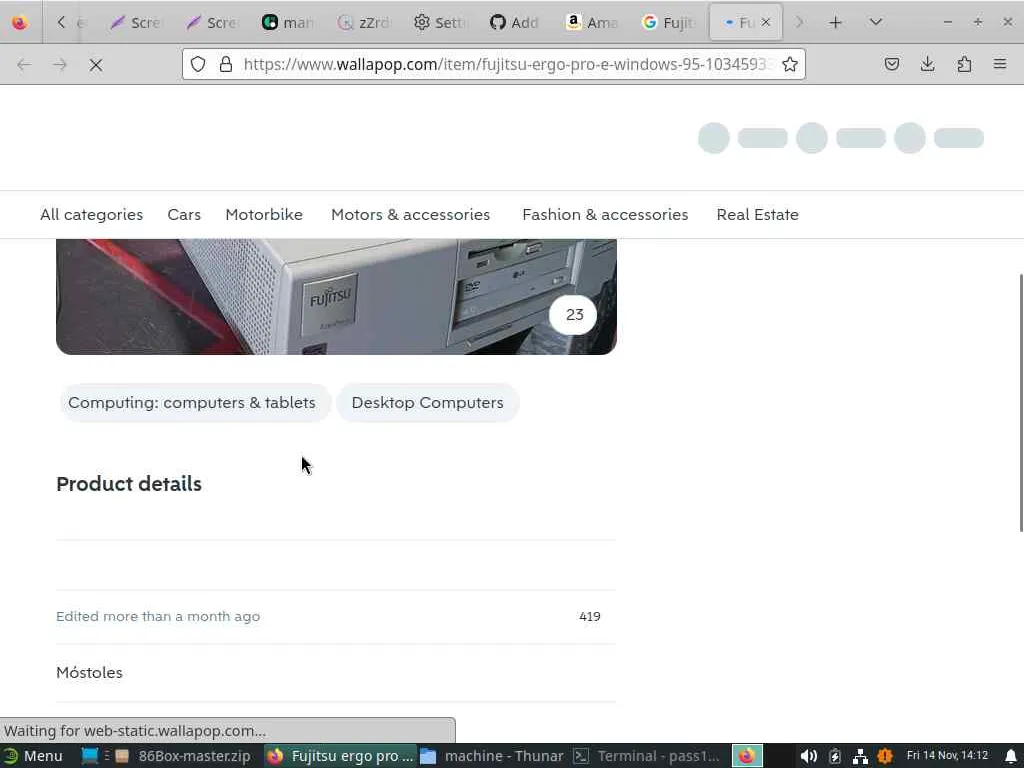Switch to the Google Fujitsu search tab
This screenshot has width=1024, height=768.
(667, 22)
